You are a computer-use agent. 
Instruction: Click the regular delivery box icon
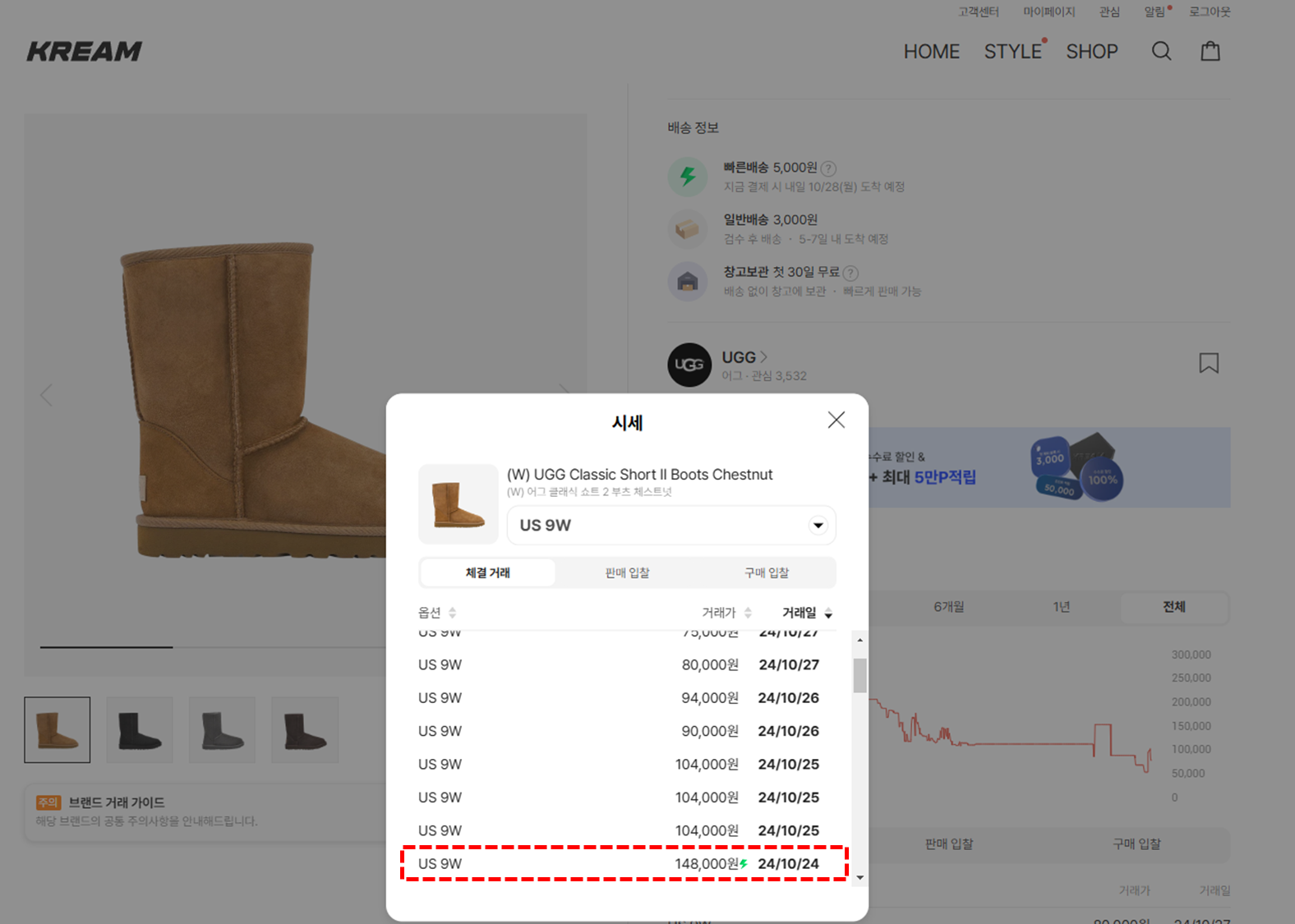pyautogui.click(x=688, y=229)
